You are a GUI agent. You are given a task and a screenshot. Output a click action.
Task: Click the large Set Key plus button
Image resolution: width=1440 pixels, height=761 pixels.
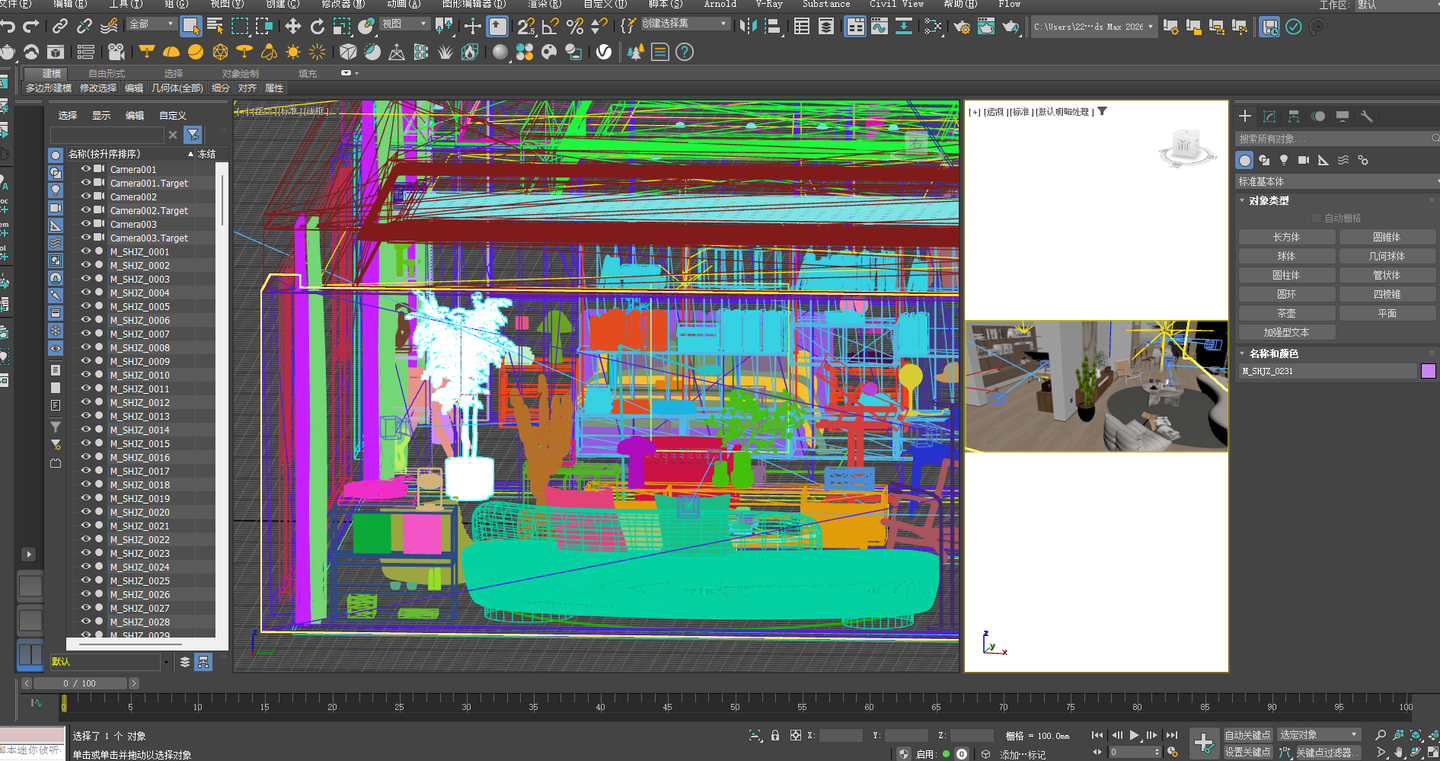click(1205, 743)
